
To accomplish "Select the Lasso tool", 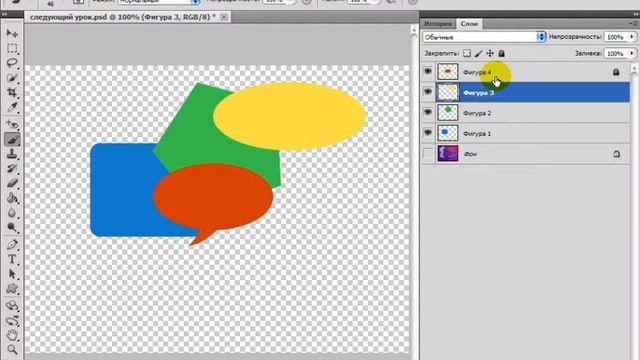I will pyautogui.click(x=12, y=63).
